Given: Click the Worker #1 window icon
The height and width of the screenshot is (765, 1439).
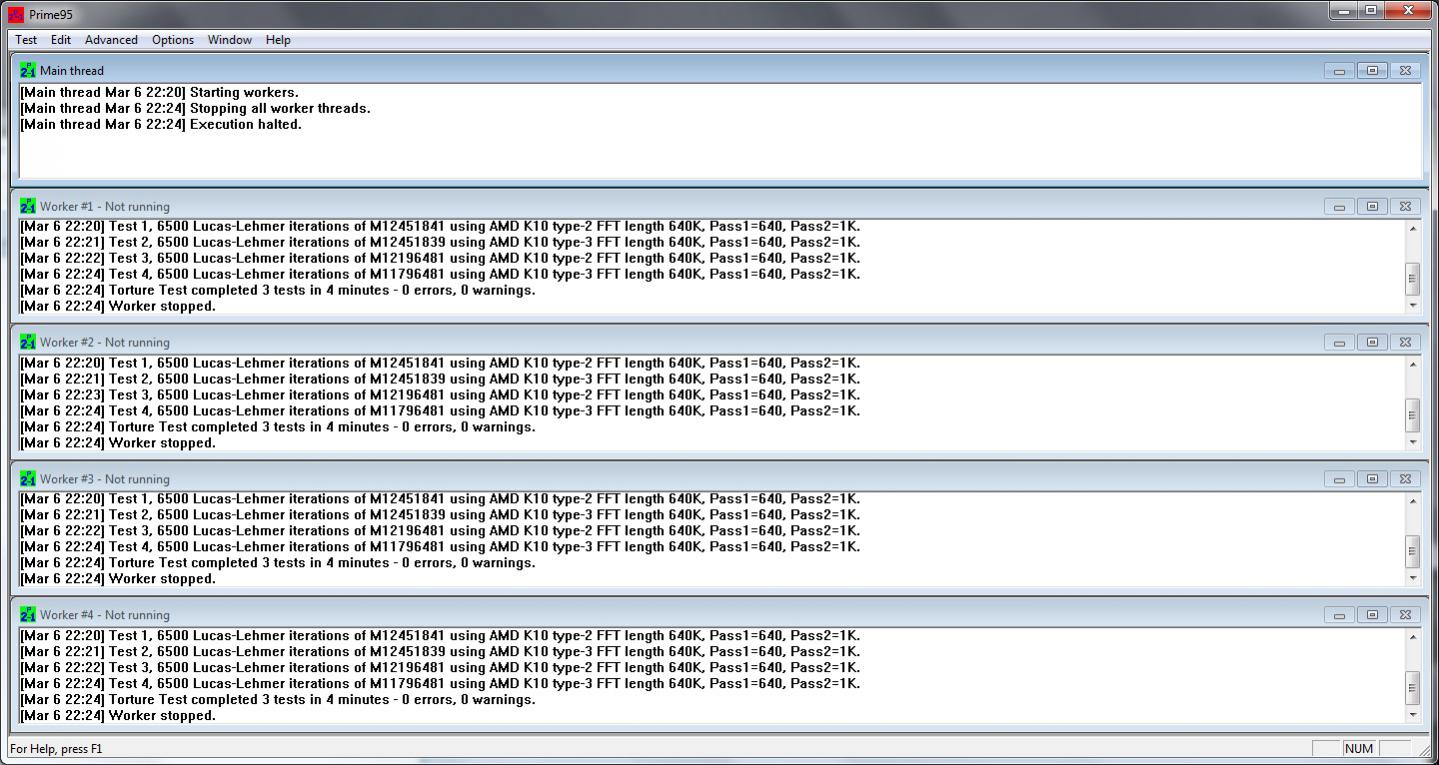Looking at the screenshot, I should [27, 206].
